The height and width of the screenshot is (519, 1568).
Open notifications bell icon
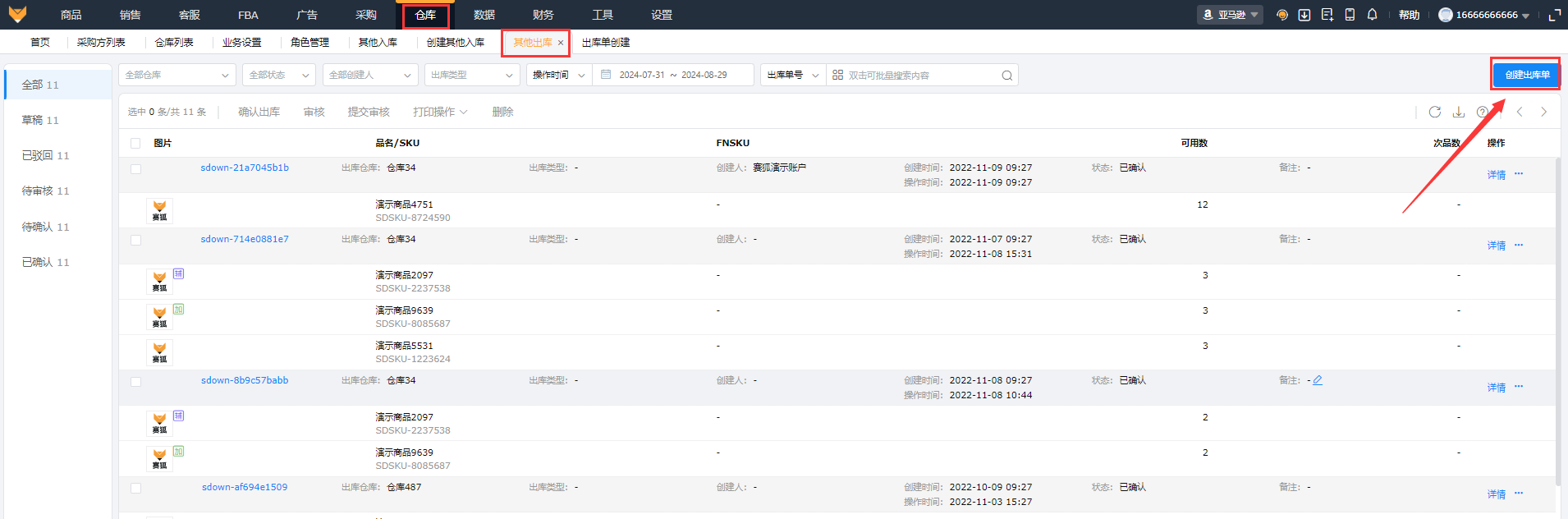(1373, 15)
